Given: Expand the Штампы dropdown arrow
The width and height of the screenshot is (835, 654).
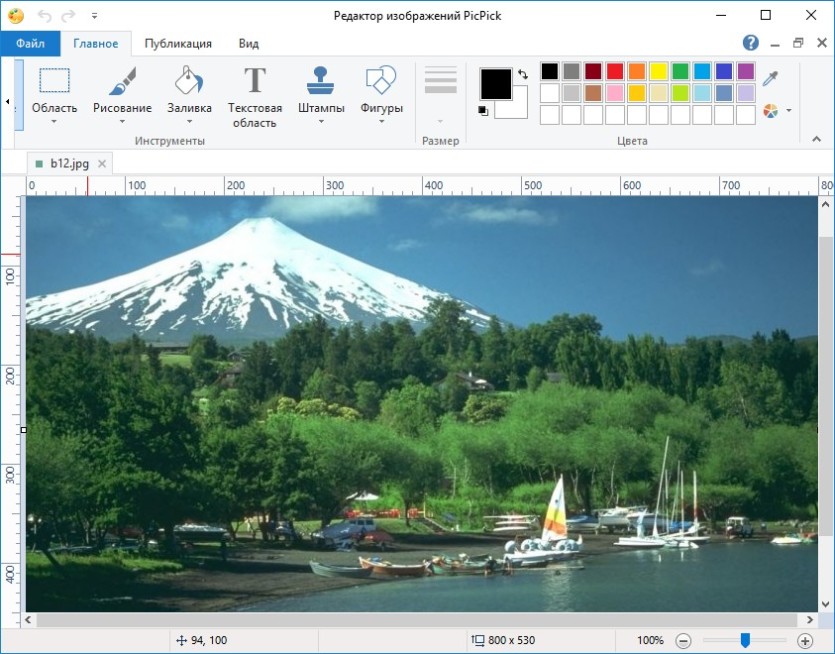Looking at the screenshot, I should click(321, 122).
